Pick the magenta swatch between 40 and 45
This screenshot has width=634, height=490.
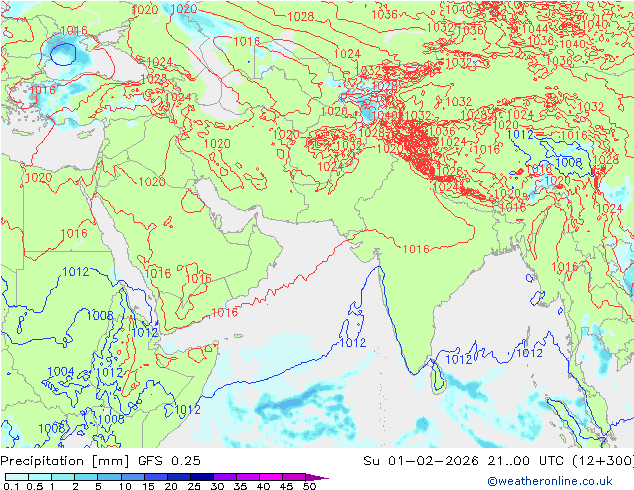271,477
